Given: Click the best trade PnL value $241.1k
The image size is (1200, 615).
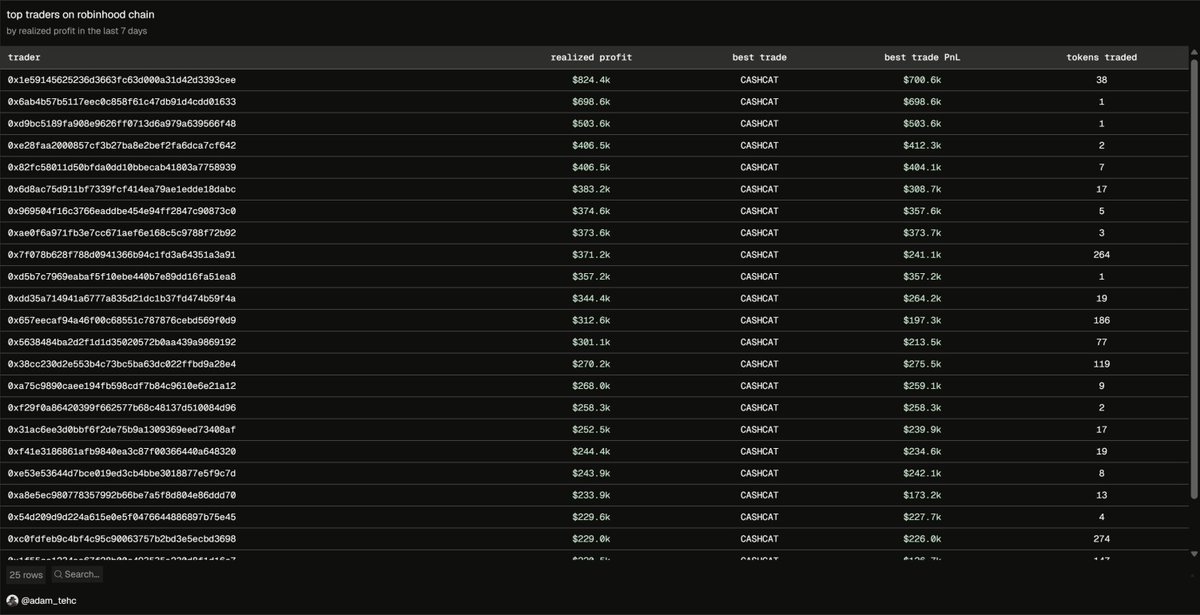Looking at the screenshot, I should click(921, 255).
